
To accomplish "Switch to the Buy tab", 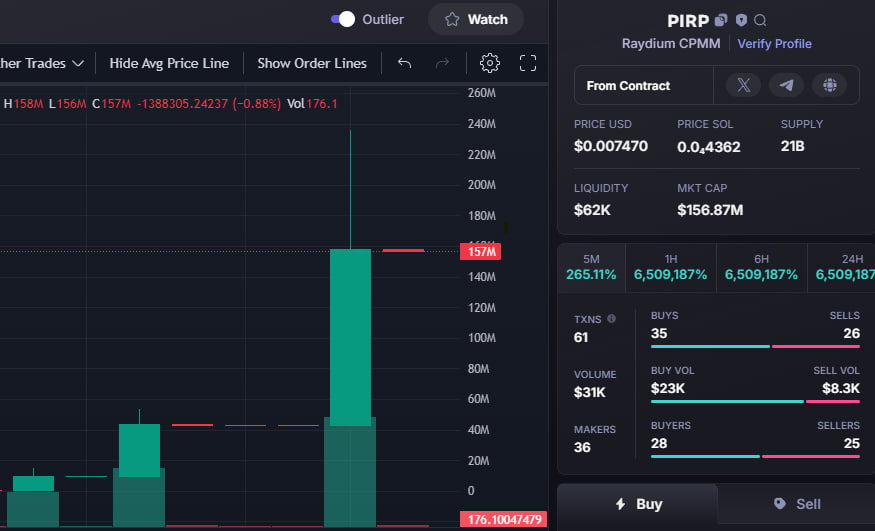I will coord(638,504).
